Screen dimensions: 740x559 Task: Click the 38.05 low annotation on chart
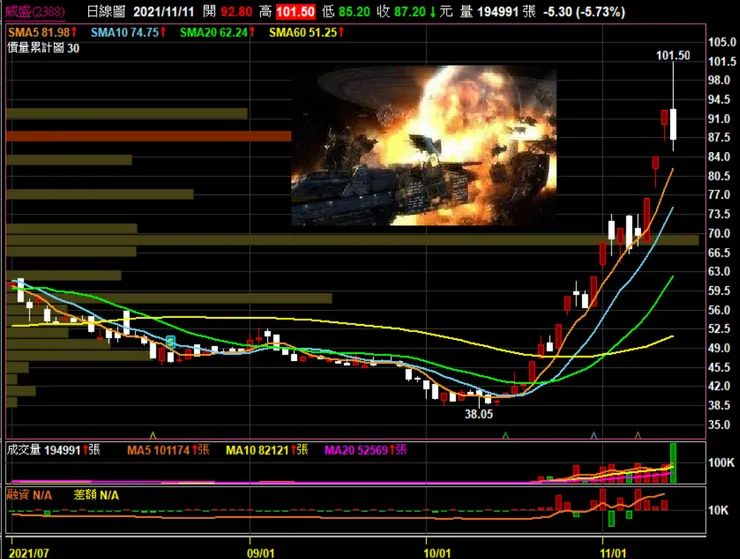[479, 414]
